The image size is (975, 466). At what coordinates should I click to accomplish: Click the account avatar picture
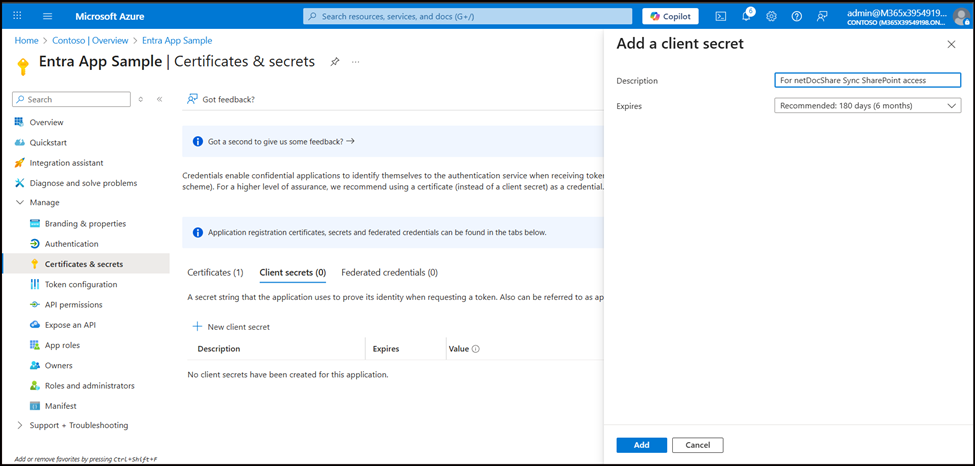tap(960, 17)
